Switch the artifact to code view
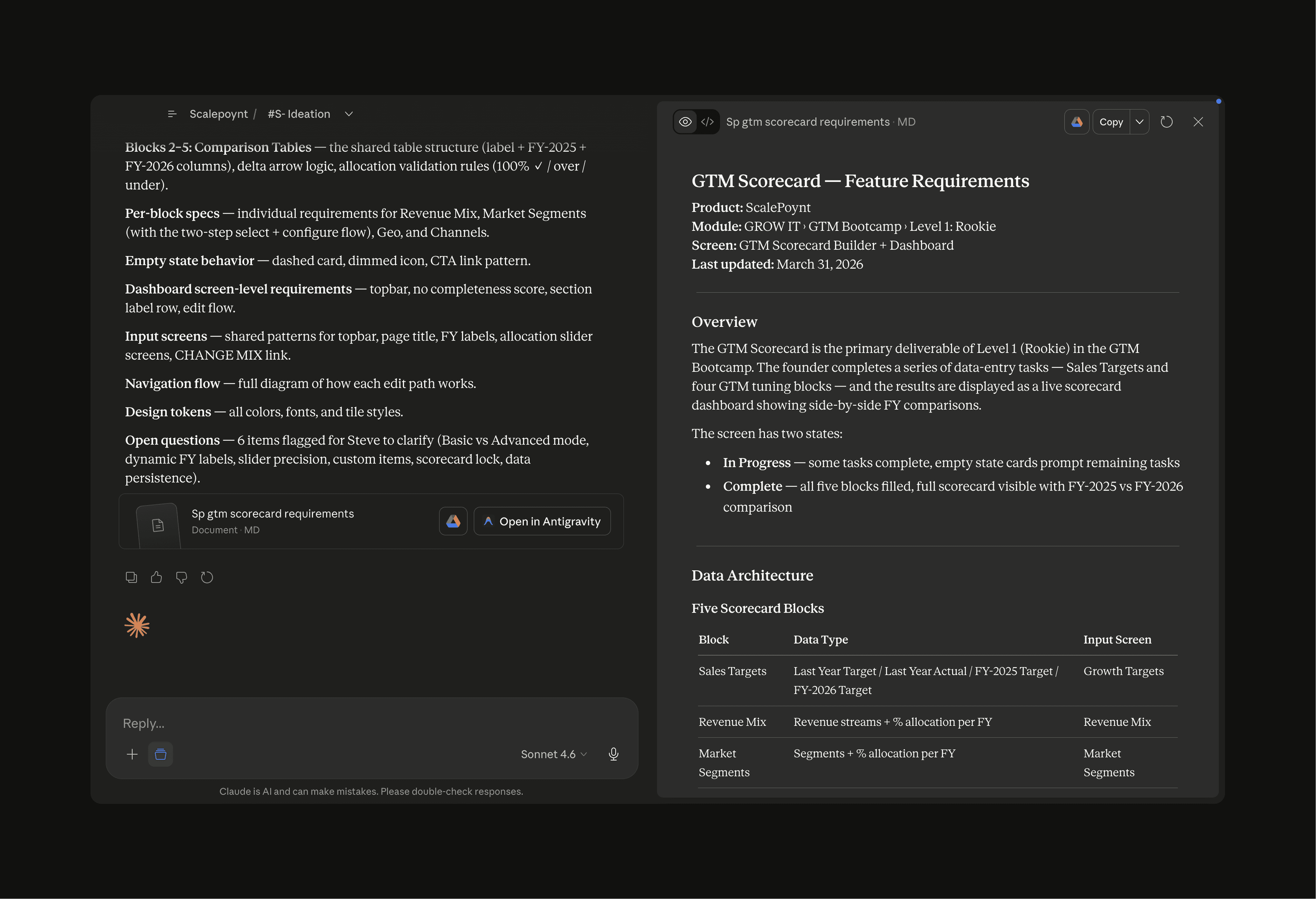The image size is (1316, 899). tap(707, 122)
